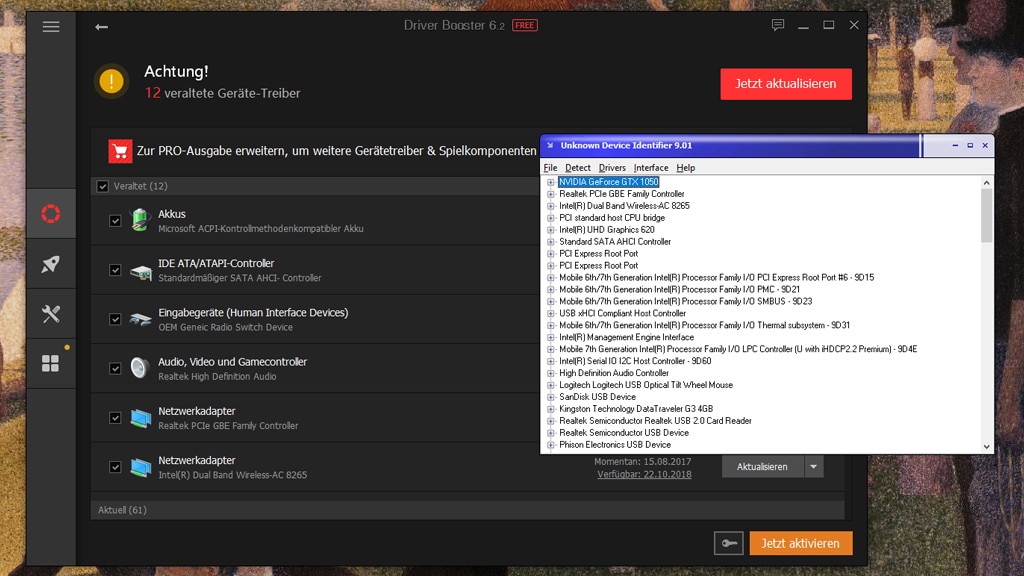The width and height of the screenshot is (1024, 576).
Task: Click the license key icon near Jetzt aktivieren
Action: [728, 543]
